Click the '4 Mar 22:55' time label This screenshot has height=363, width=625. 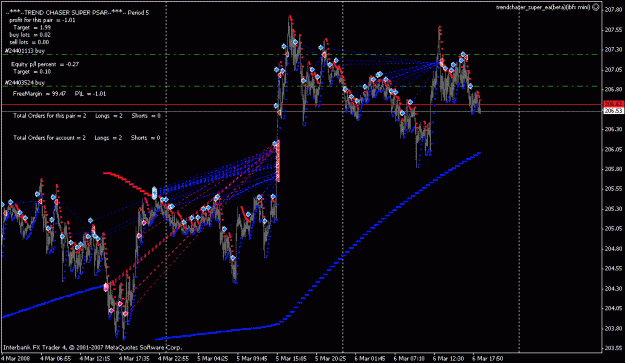click(174, 358)
